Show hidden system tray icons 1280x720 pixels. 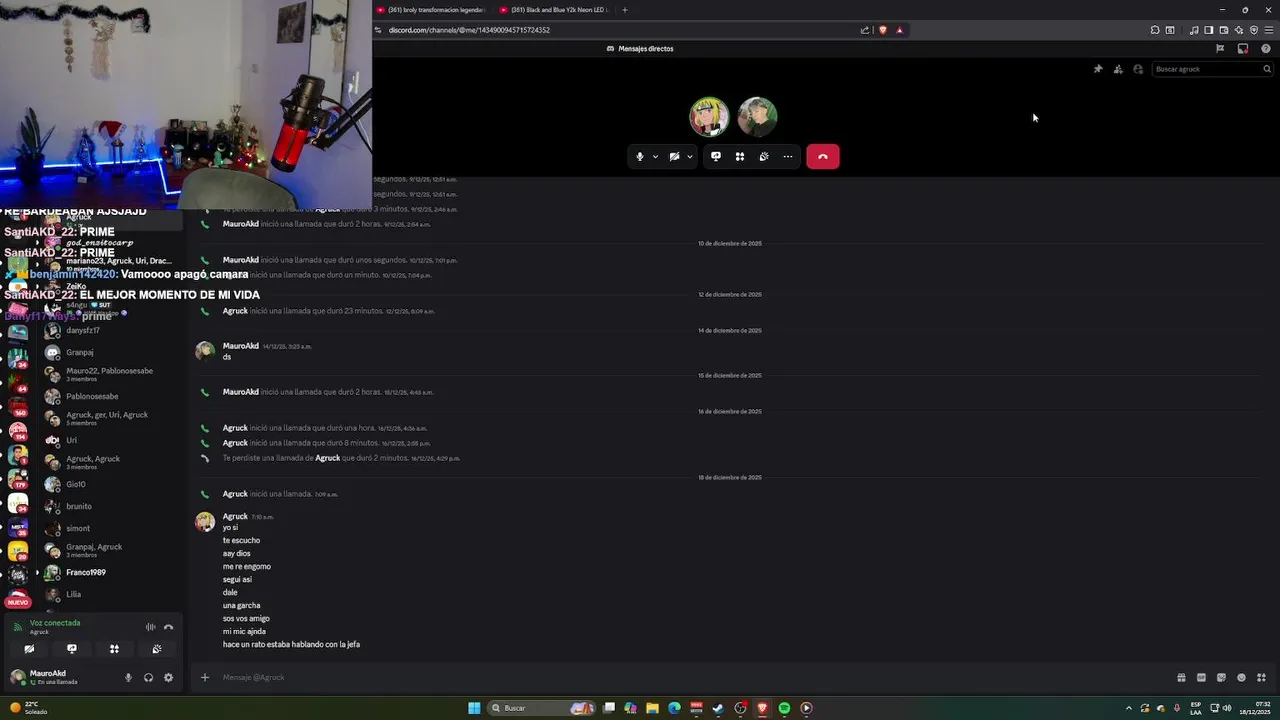pyautogui.click(x=1129, y=708)
